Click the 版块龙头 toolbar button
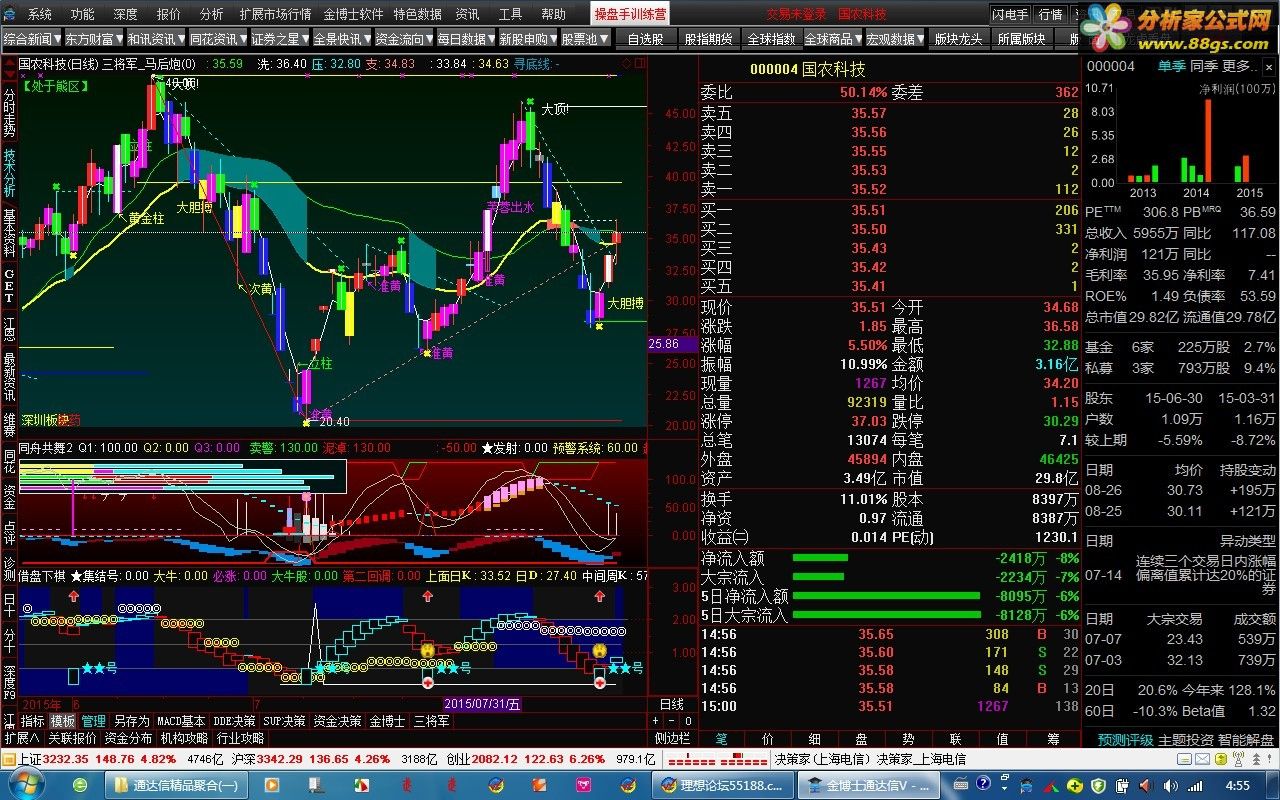The width and height of the screenshot is (1280, 800). [959, 39]
